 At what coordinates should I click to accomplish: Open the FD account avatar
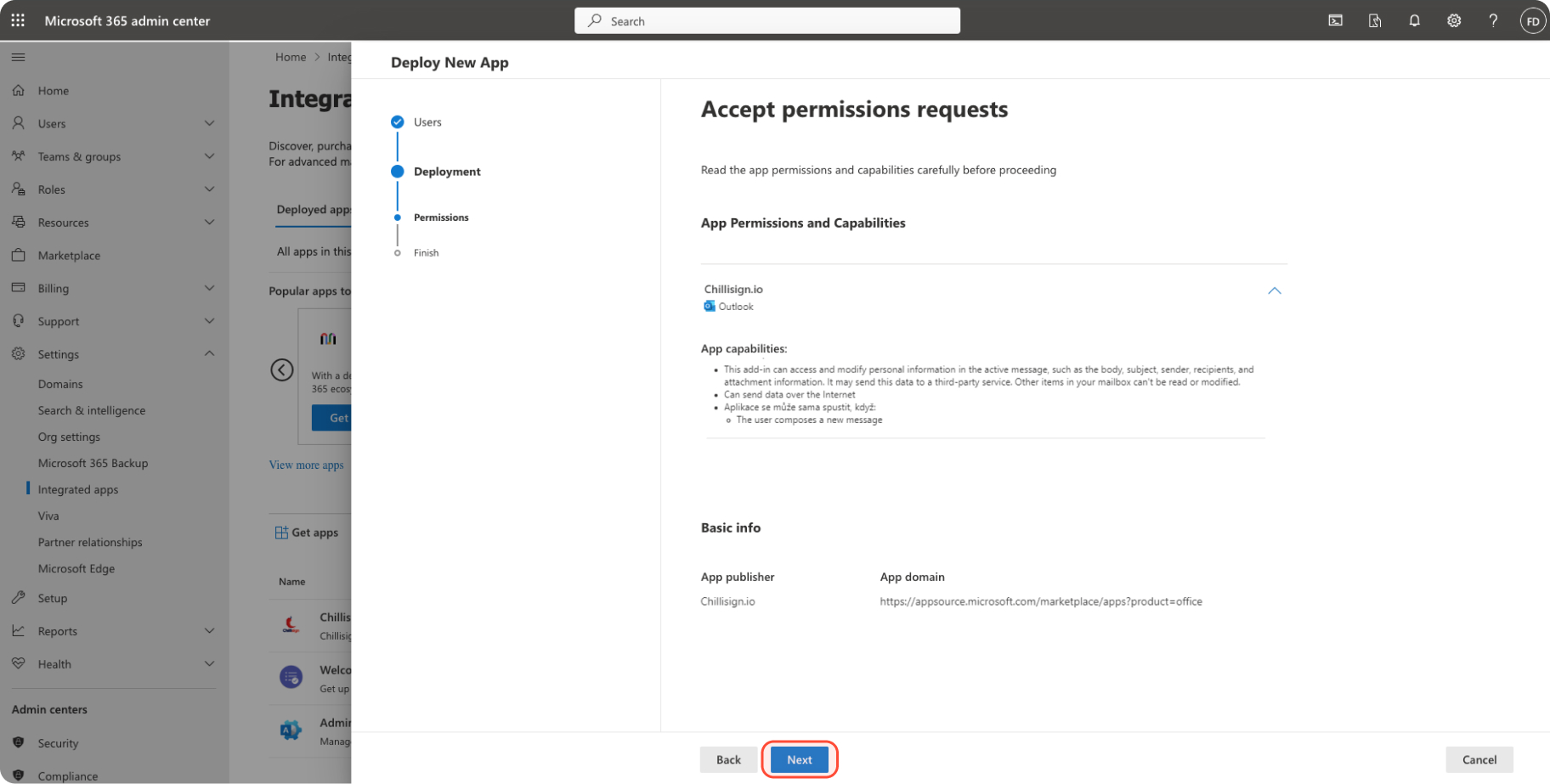[x=1533, y=21]
